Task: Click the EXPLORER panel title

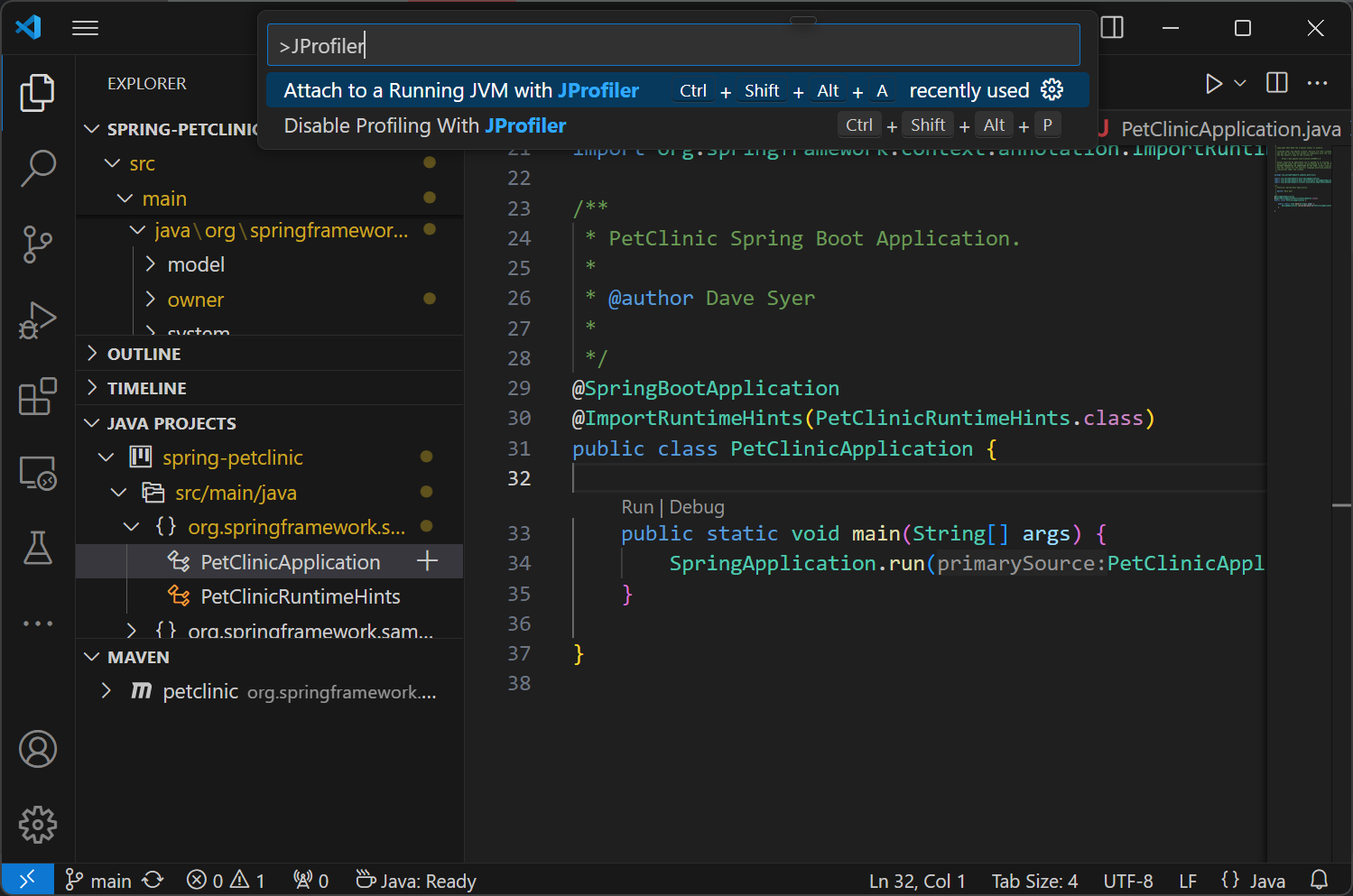Action: (147, 84)
